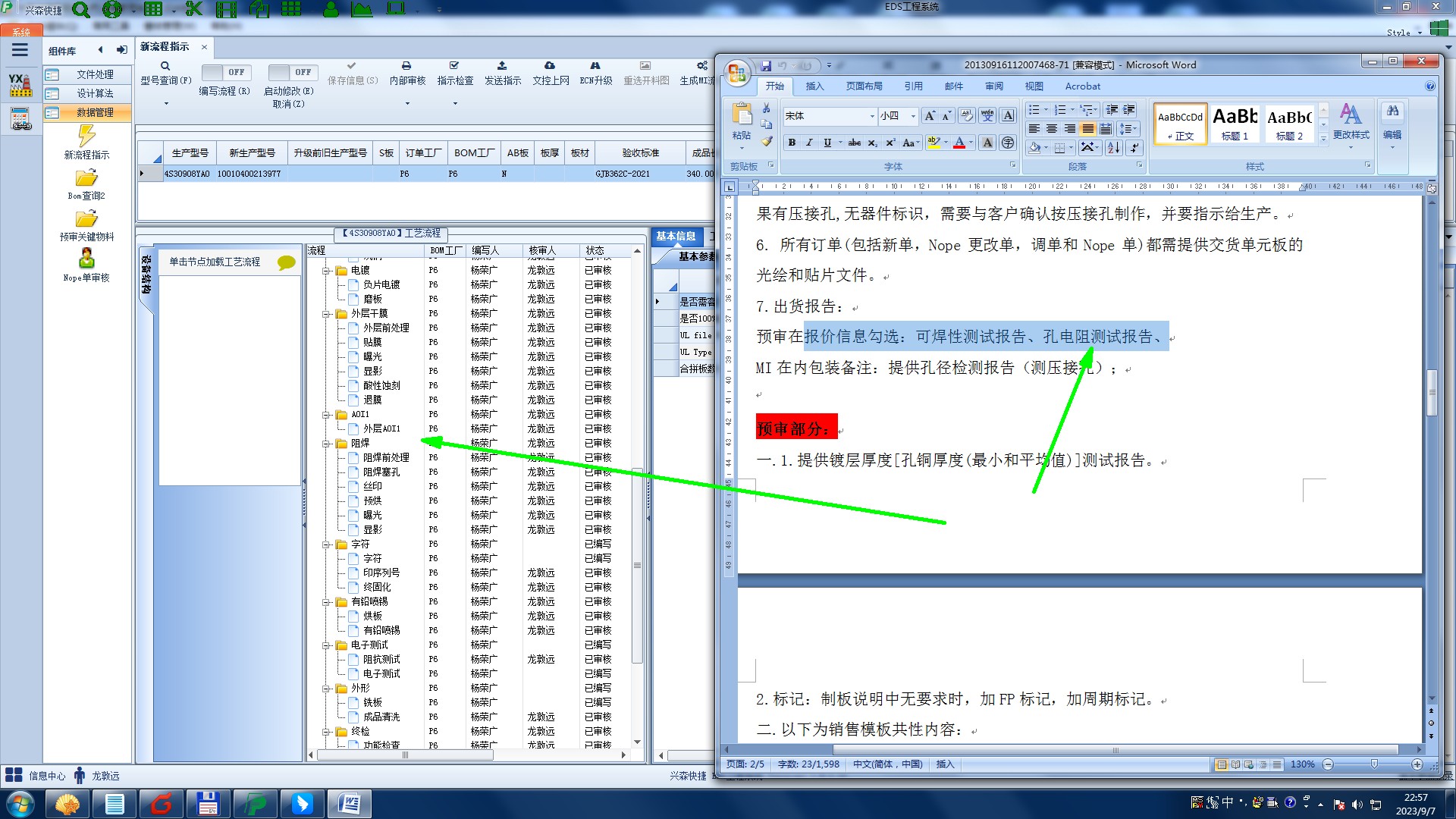Open the 宋体 font name dropdown
The image size is (1456, 819).
(x=872, y=116)
